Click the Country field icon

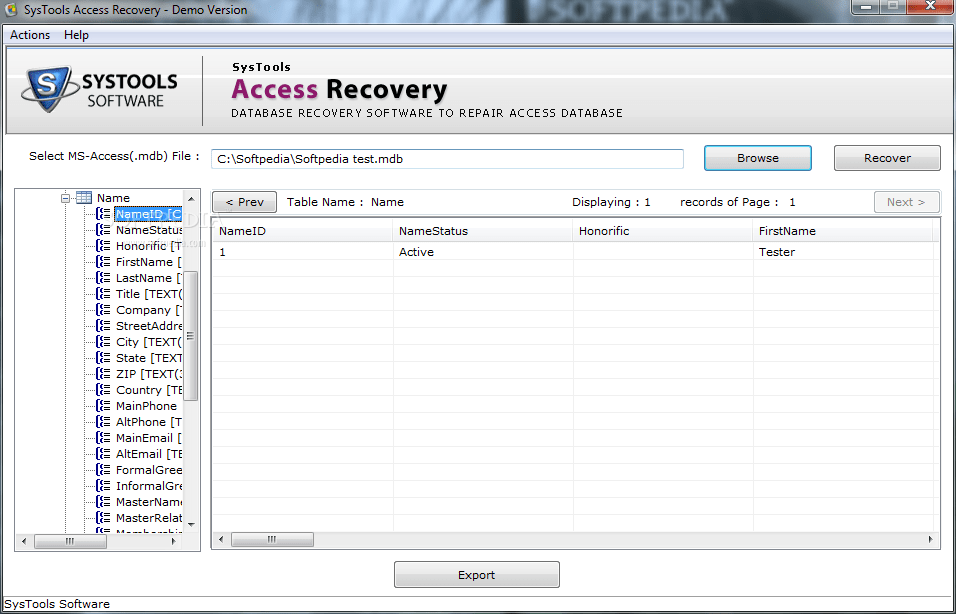point(104,389)
